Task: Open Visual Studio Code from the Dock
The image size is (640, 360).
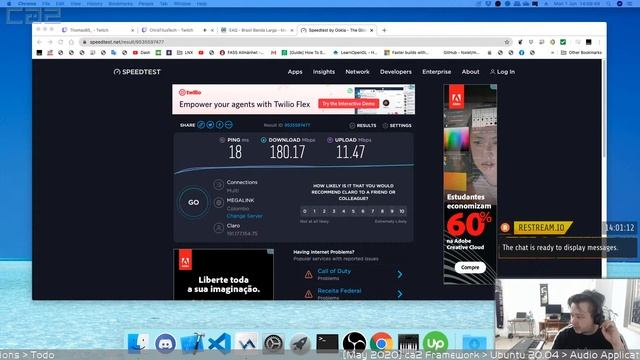Action: click(219, 343)
